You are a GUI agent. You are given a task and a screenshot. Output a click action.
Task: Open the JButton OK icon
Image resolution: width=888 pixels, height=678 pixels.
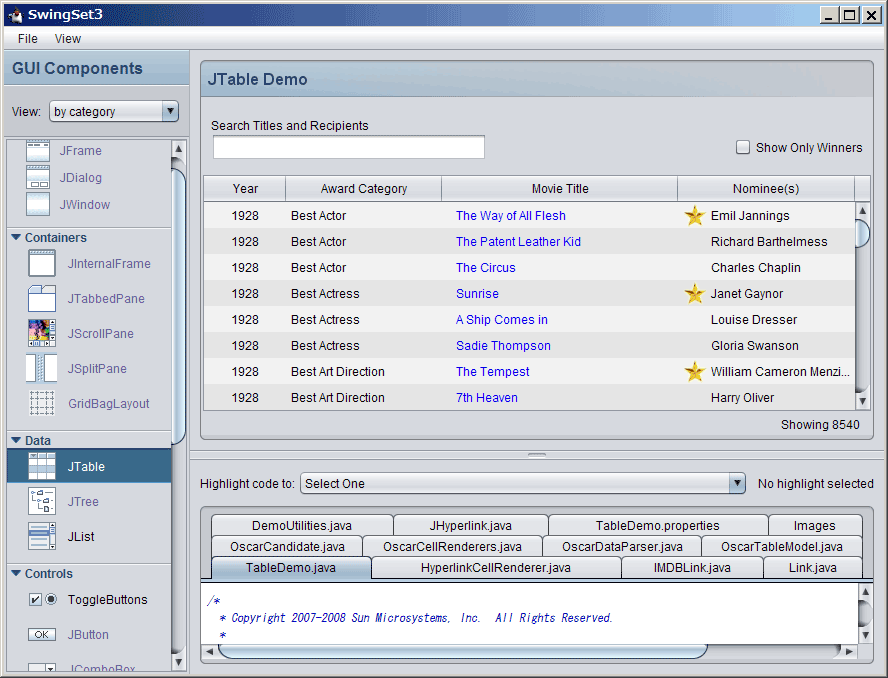pyautogui.click(x=42, y=634)
